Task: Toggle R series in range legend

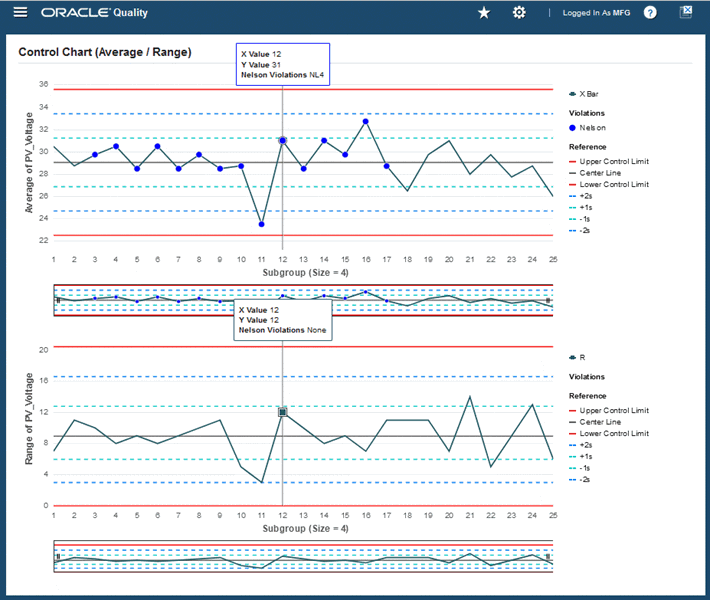Action: pos(577,358)
